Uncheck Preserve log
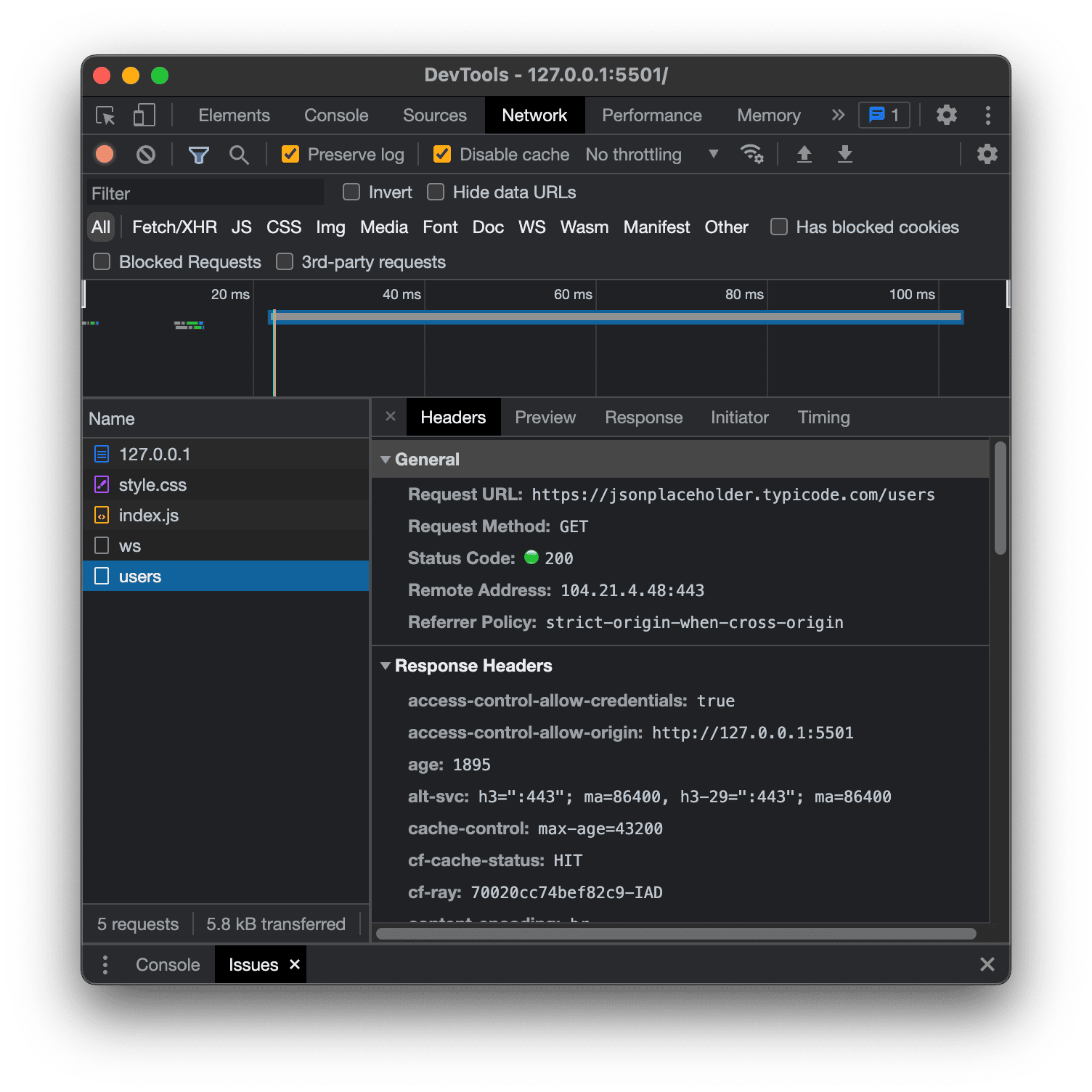Viewport: 1092px width, 1092px height. click(x=290, y=154)
